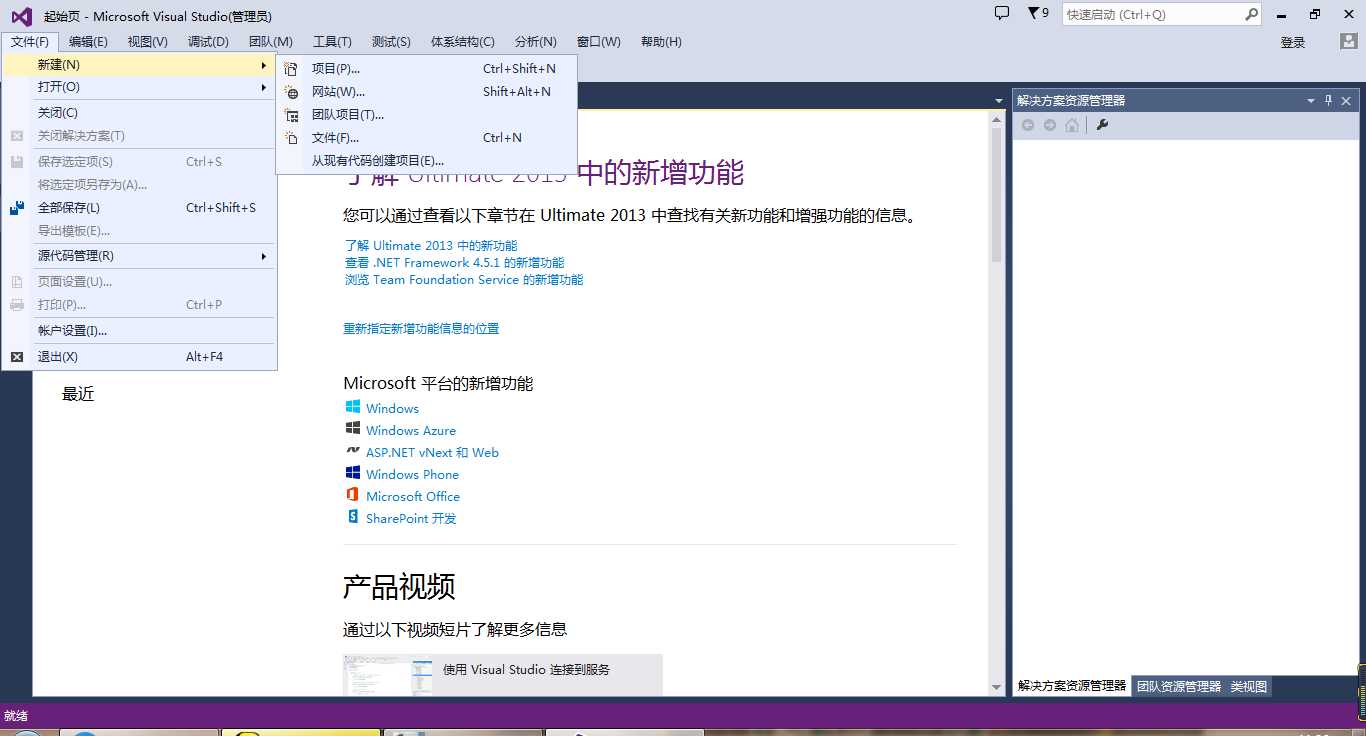Click the forward arrow in Solution Explorer toolbar
The image size is (1366, 736).
1050,125
